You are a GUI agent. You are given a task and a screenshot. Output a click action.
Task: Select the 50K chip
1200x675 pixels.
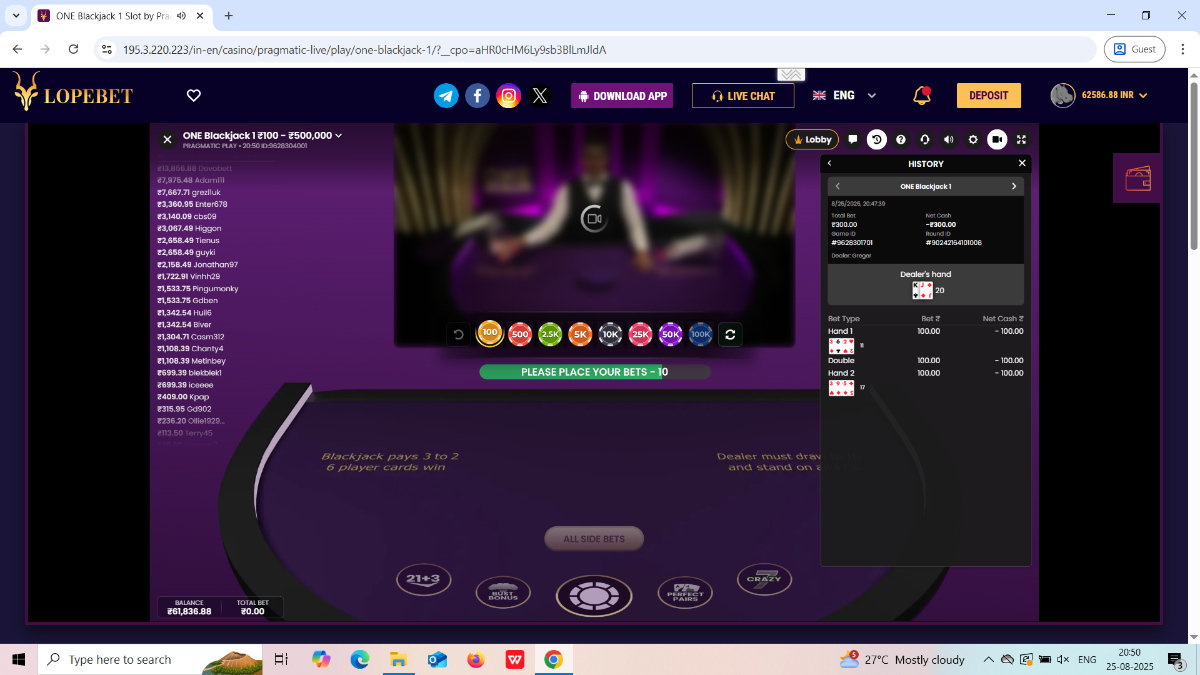(x=670, y=335)
